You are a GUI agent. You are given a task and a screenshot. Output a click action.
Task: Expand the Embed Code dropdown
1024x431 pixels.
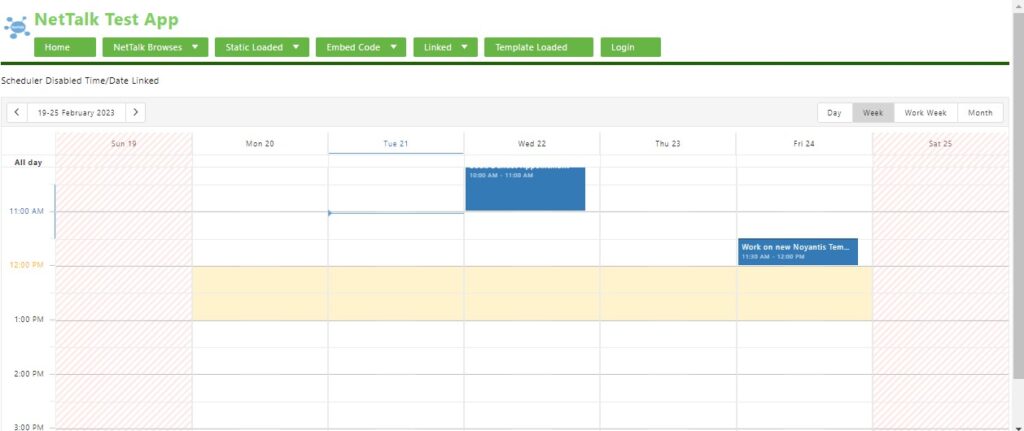pos(362,47)
